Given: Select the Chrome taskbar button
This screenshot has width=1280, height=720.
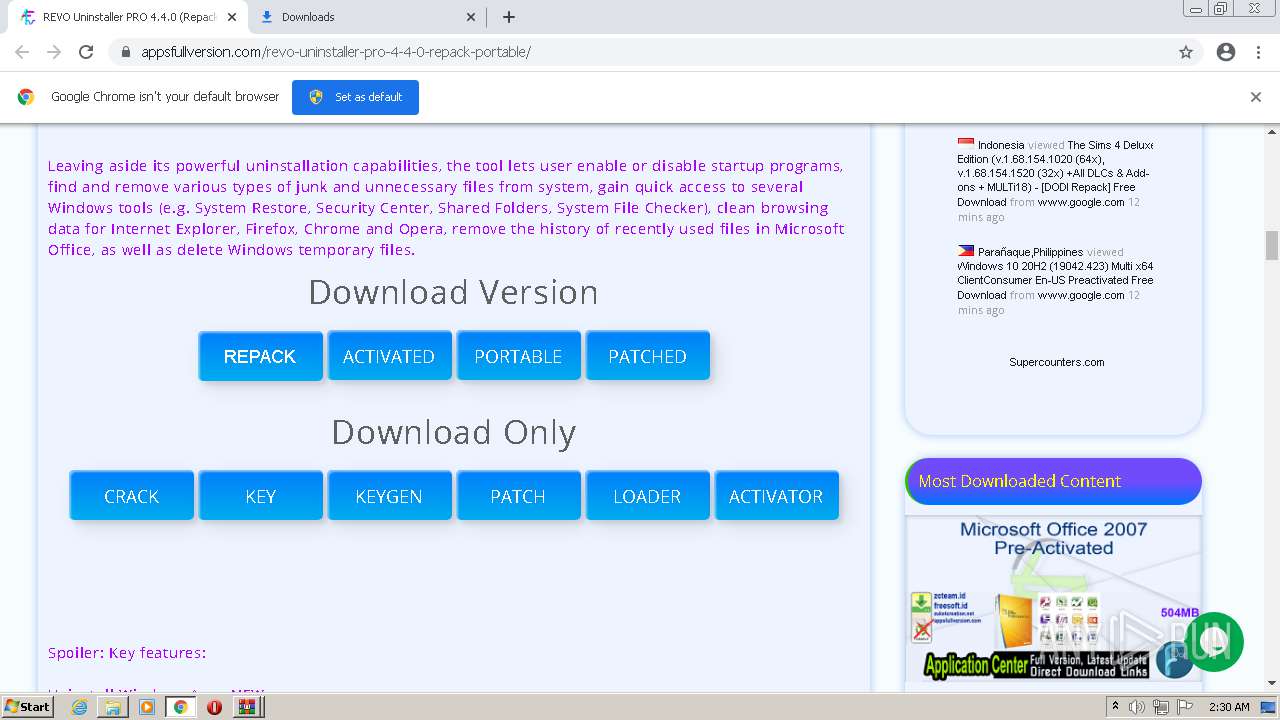Looking at the screenshot, I should (180, 707).
